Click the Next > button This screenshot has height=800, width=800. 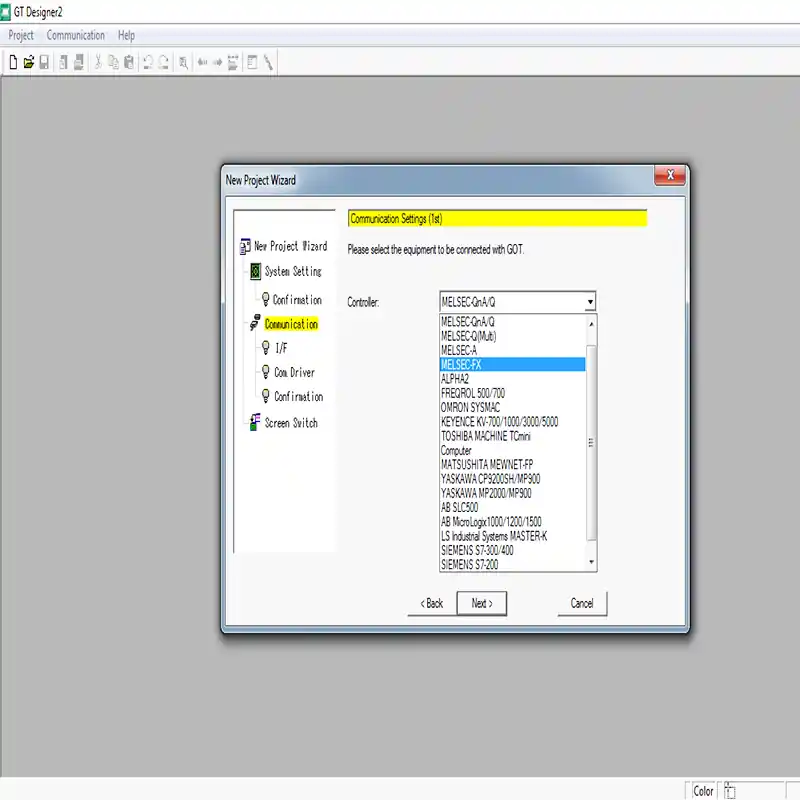point(482,603)
